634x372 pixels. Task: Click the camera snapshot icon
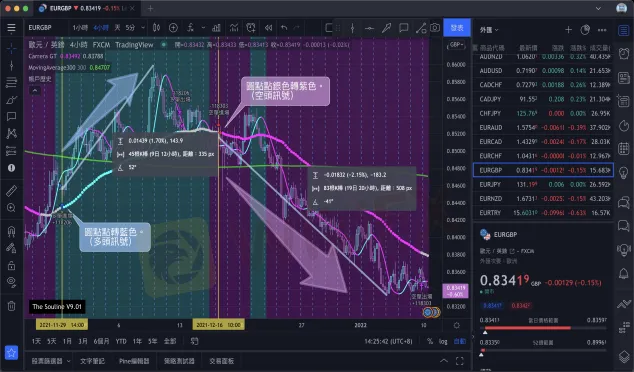pos(435,27)
